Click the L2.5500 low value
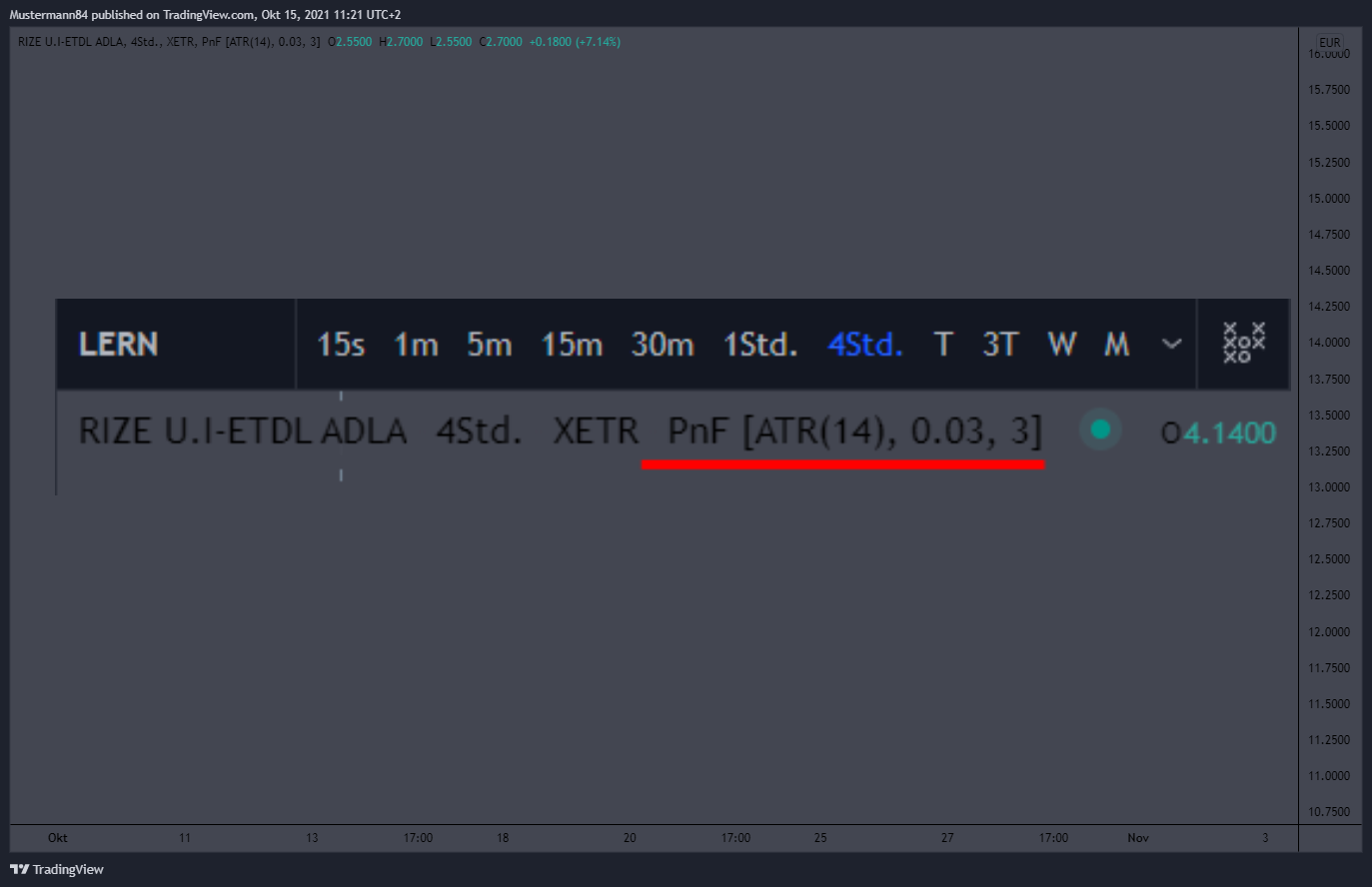Viewport: 1372px width, 887px height. [451, 42]
